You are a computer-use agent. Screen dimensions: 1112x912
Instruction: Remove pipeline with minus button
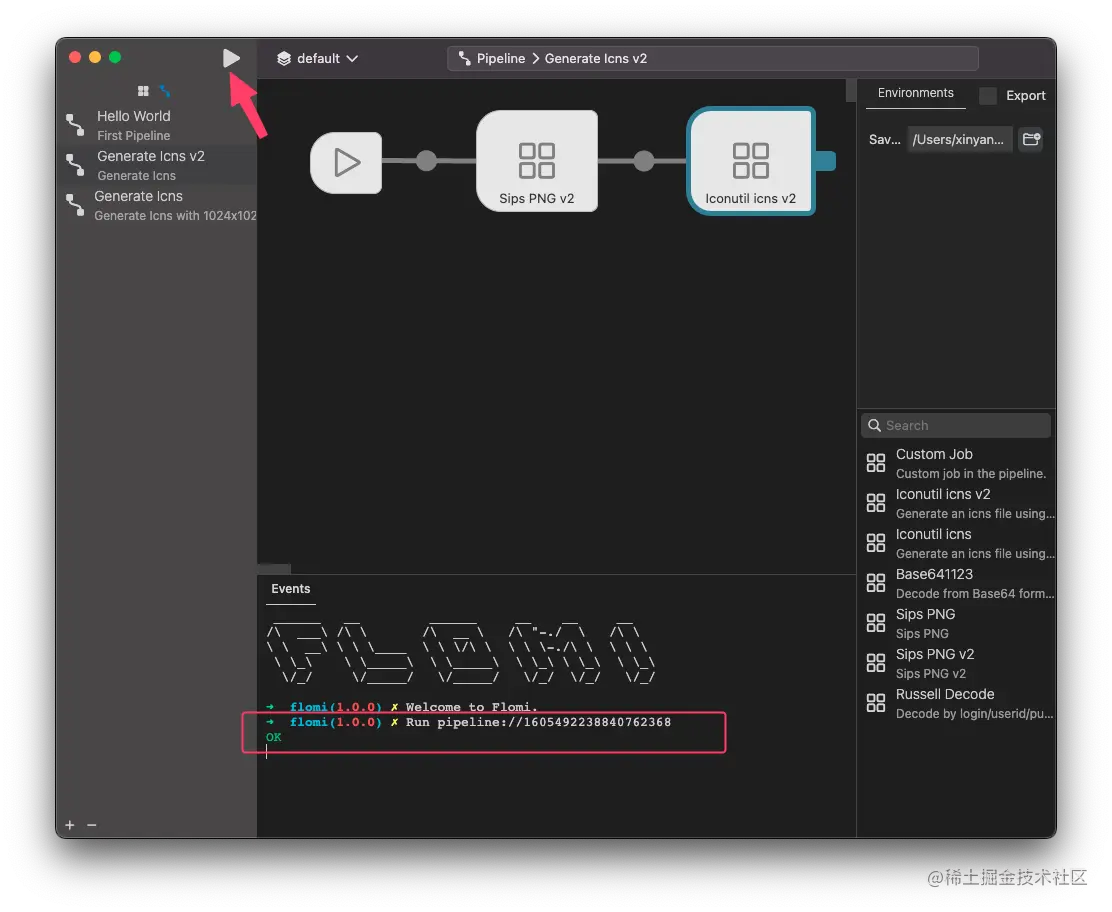point(91,825)
